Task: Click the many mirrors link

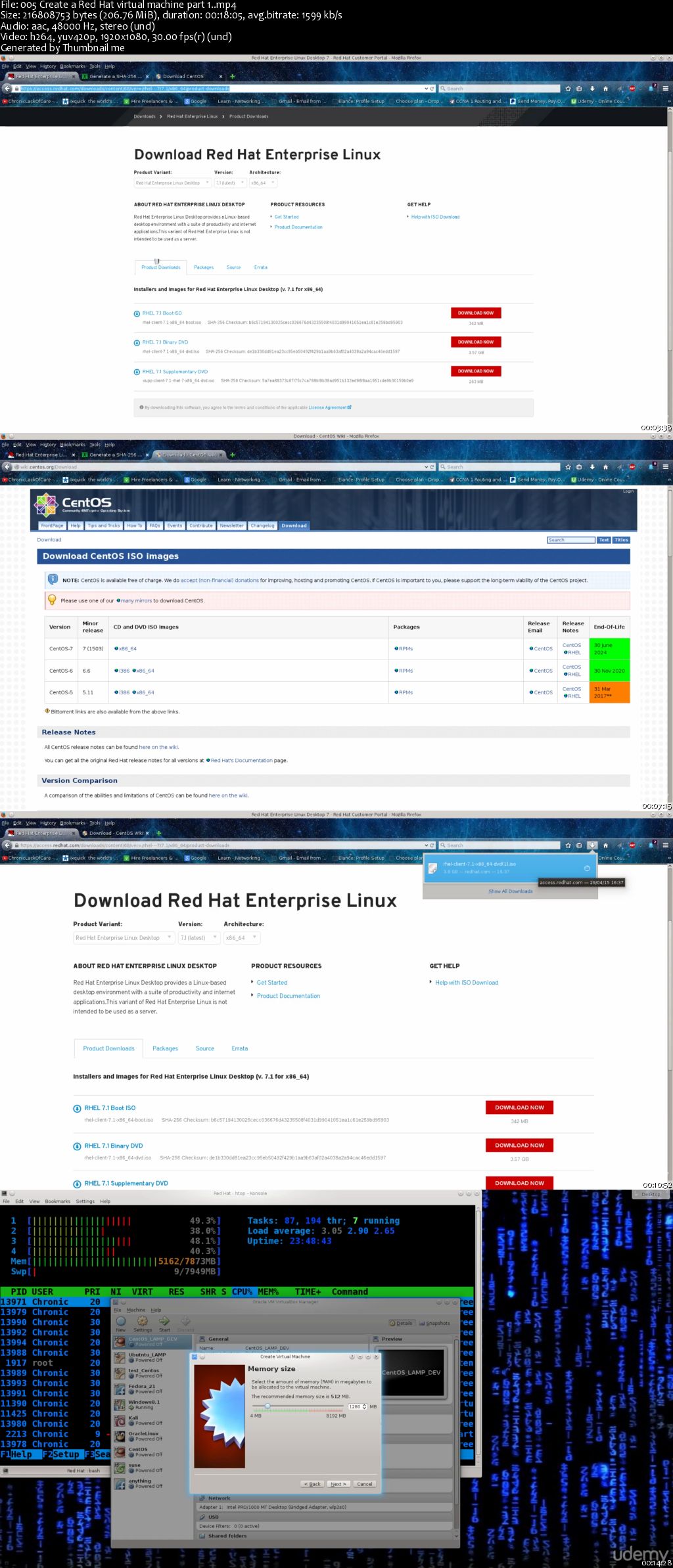Action: coord(136,600)
